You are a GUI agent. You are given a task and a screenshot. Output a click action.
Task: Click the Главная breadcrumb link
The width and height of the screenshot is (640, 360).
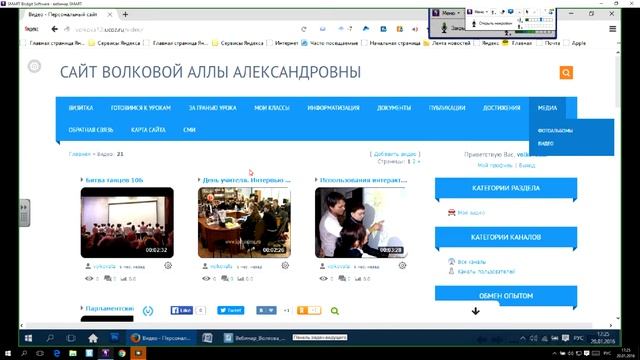point(80,154)
